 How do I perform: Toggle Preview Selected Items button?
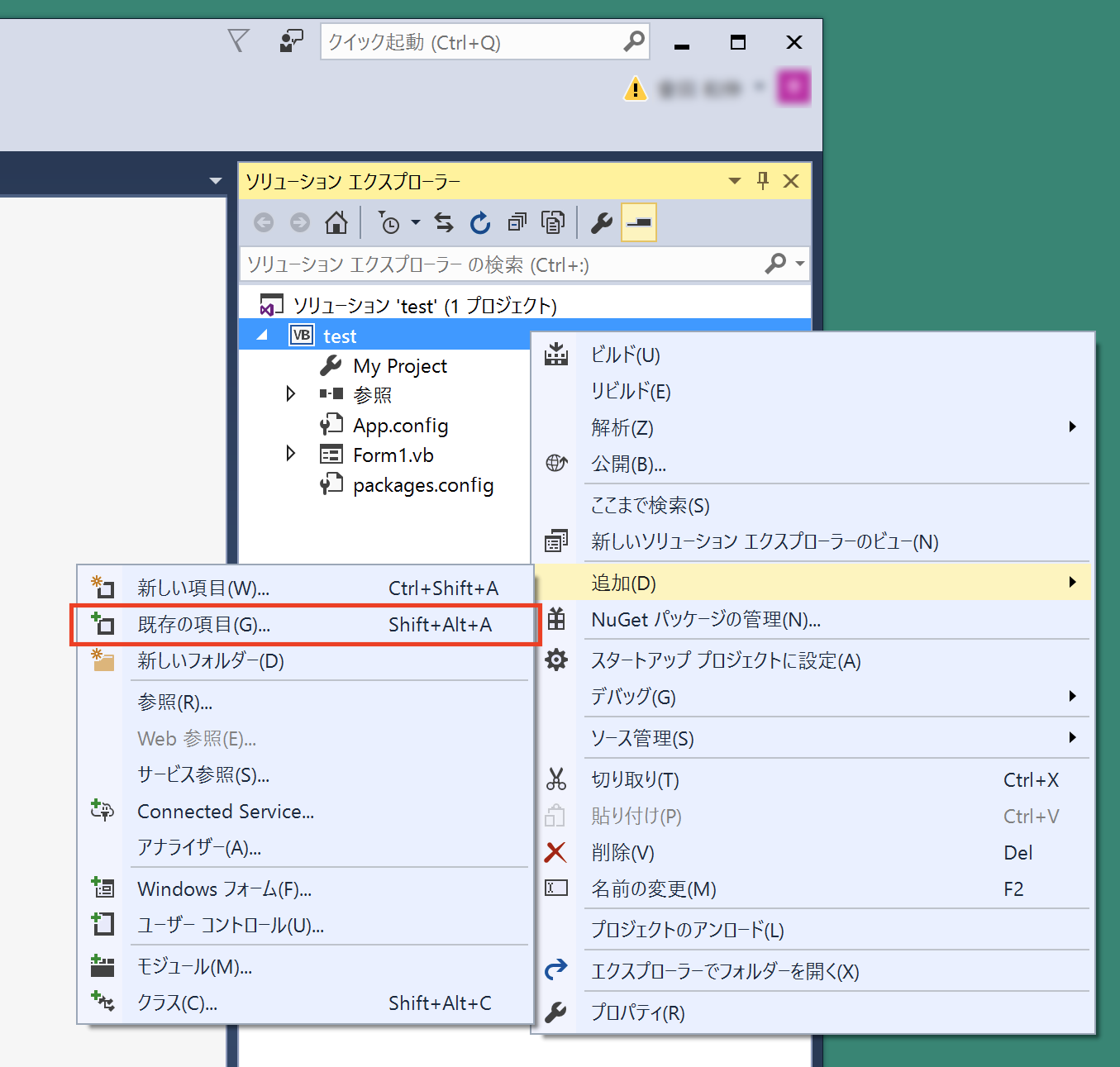click(x=639, y=222)
